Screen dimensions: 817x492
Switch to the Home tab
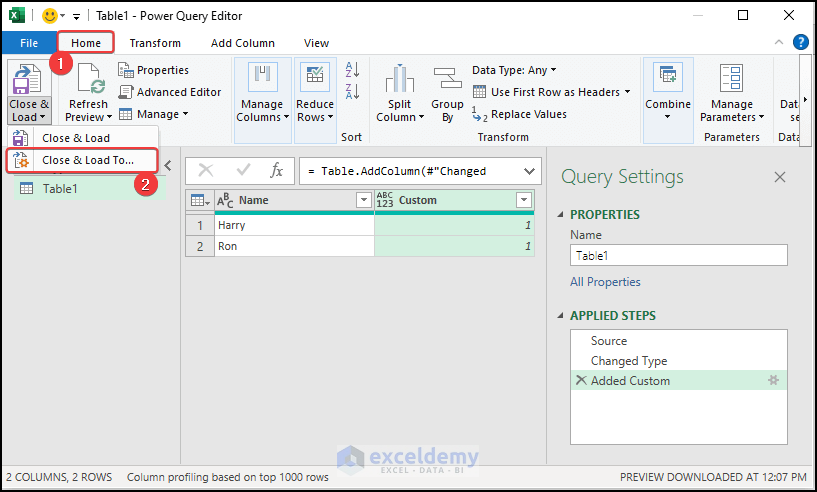pos(86,43)
